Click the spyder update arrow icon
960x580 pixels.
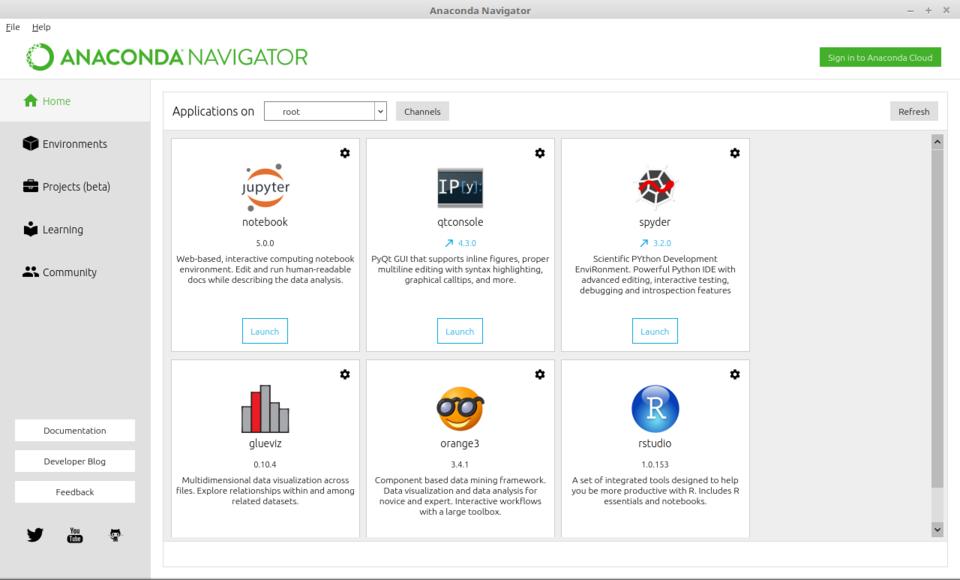click(644, 243)
